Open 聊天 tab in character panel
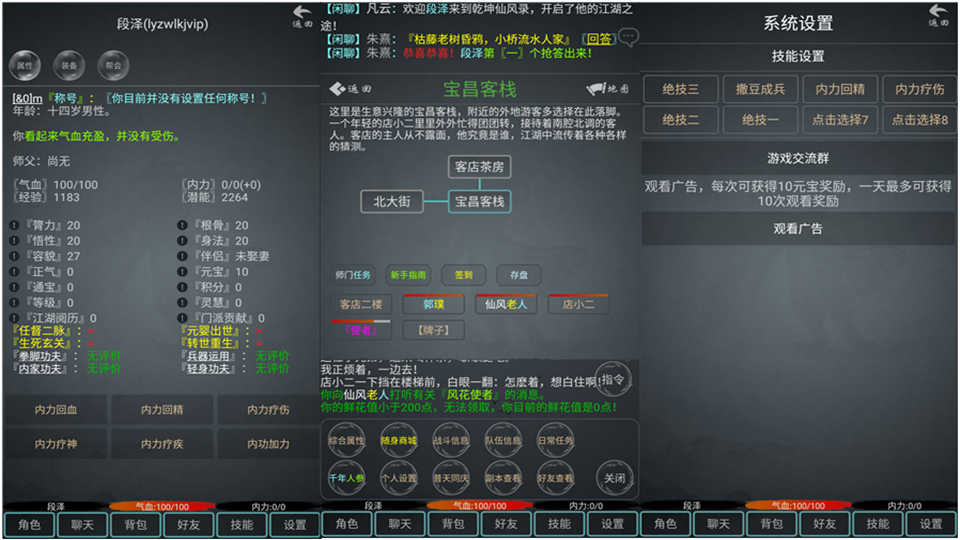This screenshot has width=960, height=540. tap(82, 525)
